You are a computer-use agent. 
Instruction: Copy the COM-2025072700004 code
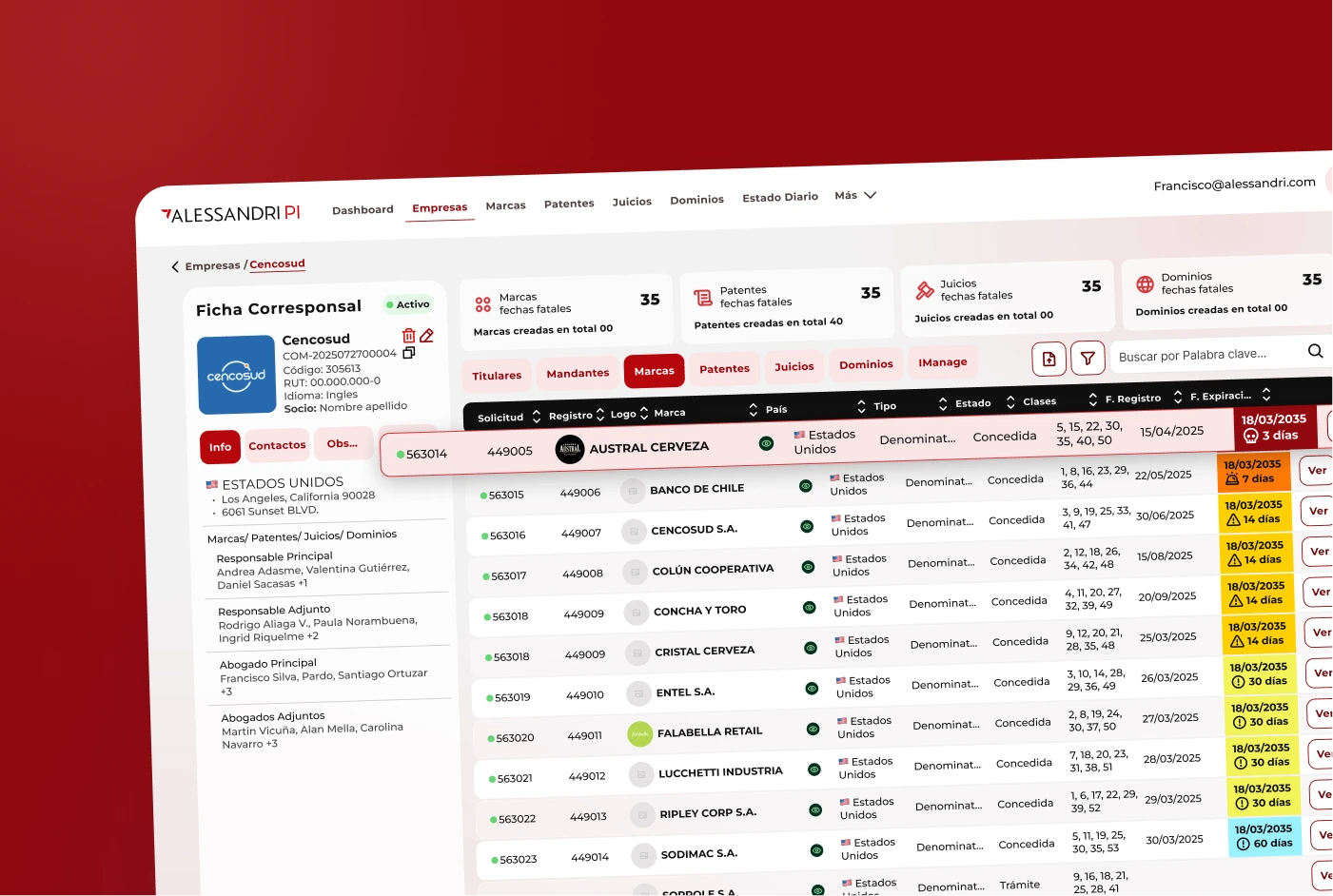pyautogui.click(x=409, y=352)
